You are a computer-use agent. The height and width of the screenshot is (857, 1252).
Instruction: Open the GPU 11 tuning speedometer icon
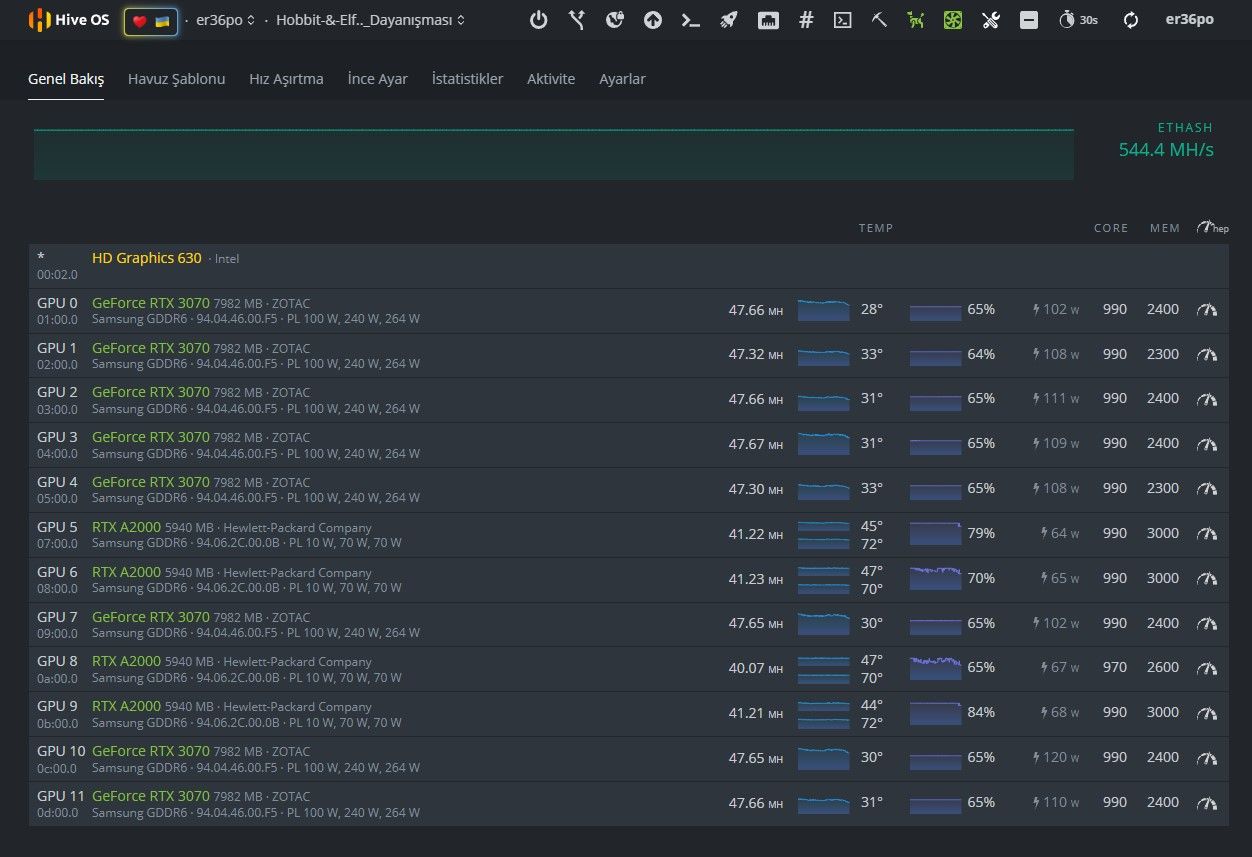point(1207,803)
